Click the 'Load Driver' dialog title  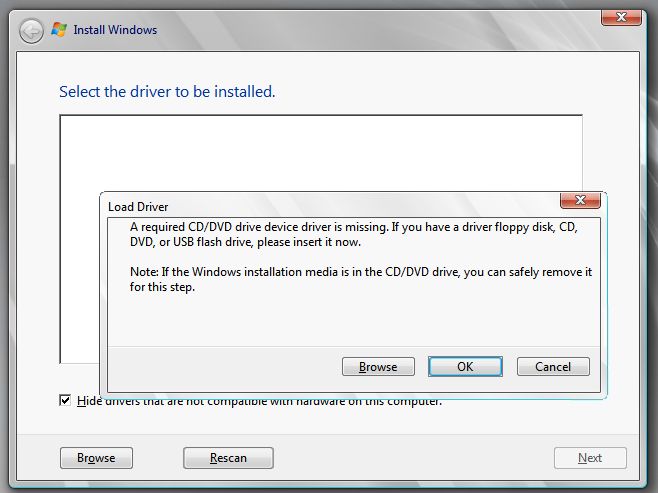coord(138,207)
